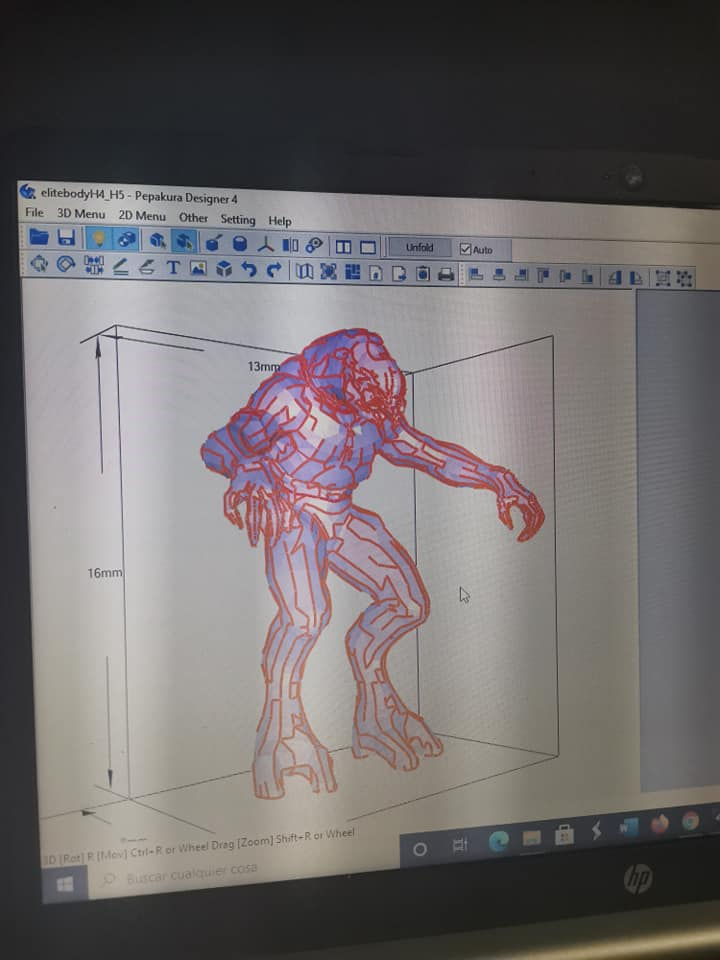This screenshot has width=720, height=960.
Task: Open Task View on the taskbar
Action: [x=459, y=846]
